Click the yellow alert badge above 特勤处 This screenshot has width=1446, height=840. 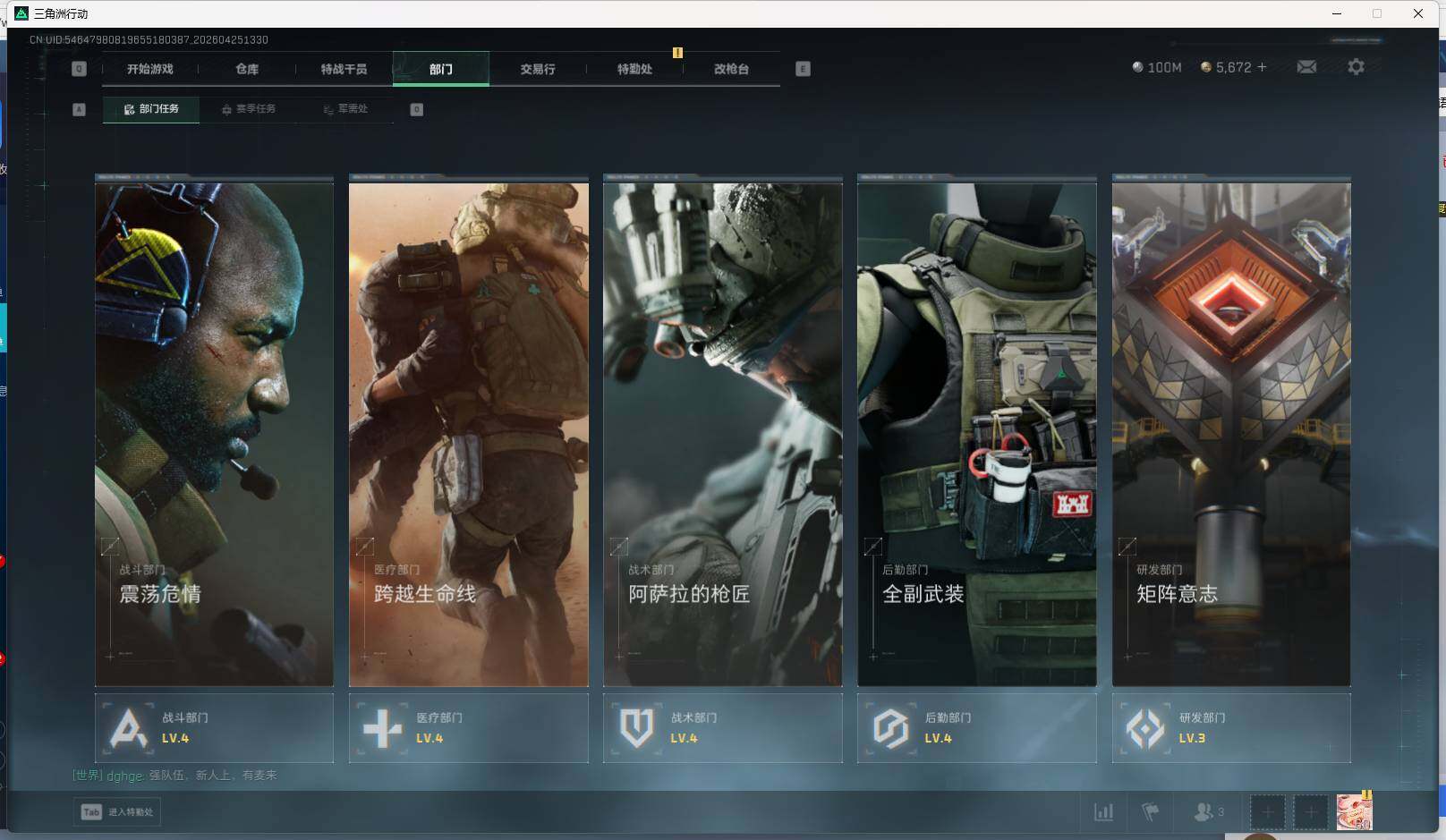point(677,53)
